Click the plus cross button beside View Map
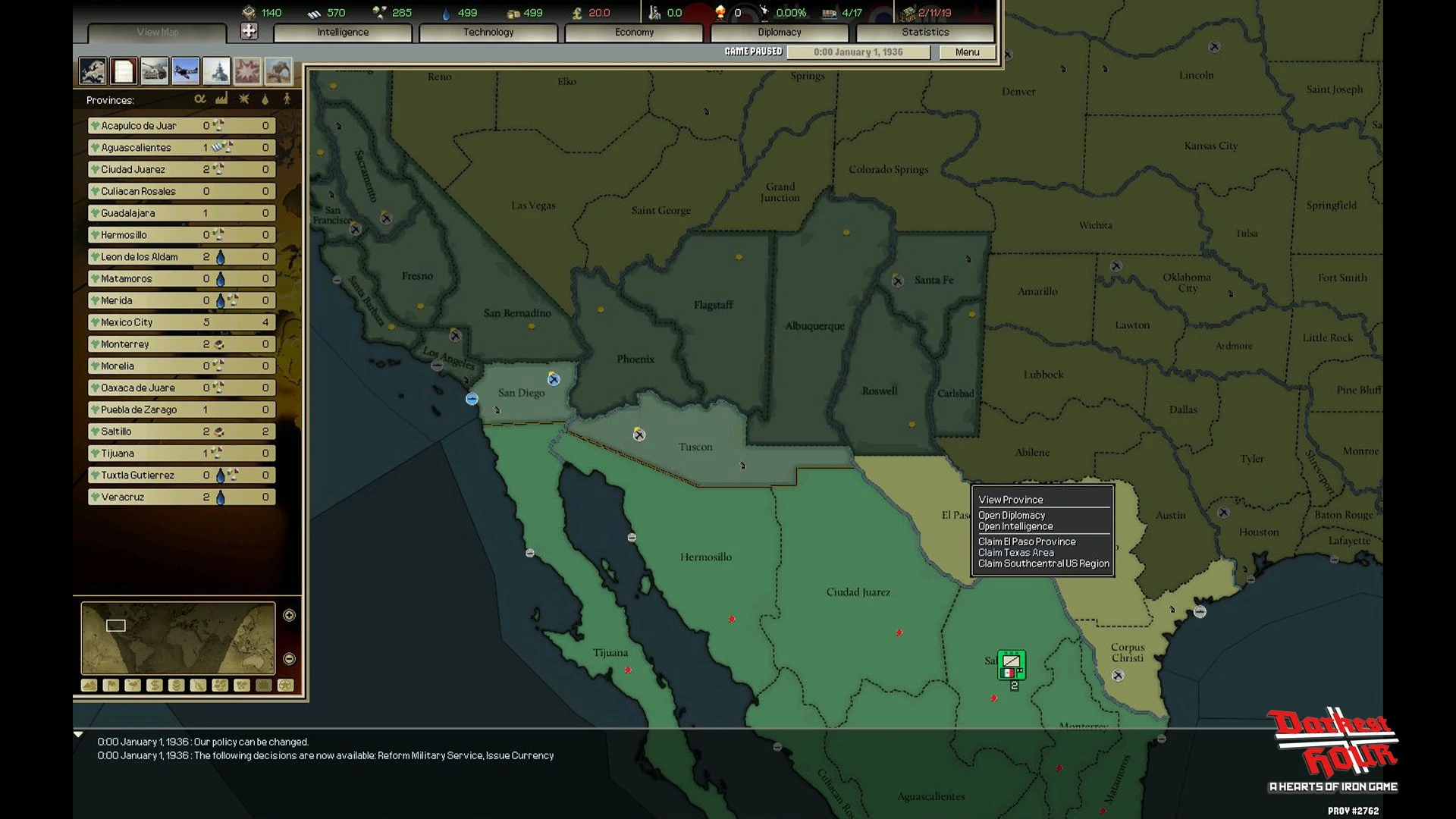The height and width of the screenshot is (819, 1456). 249,31
